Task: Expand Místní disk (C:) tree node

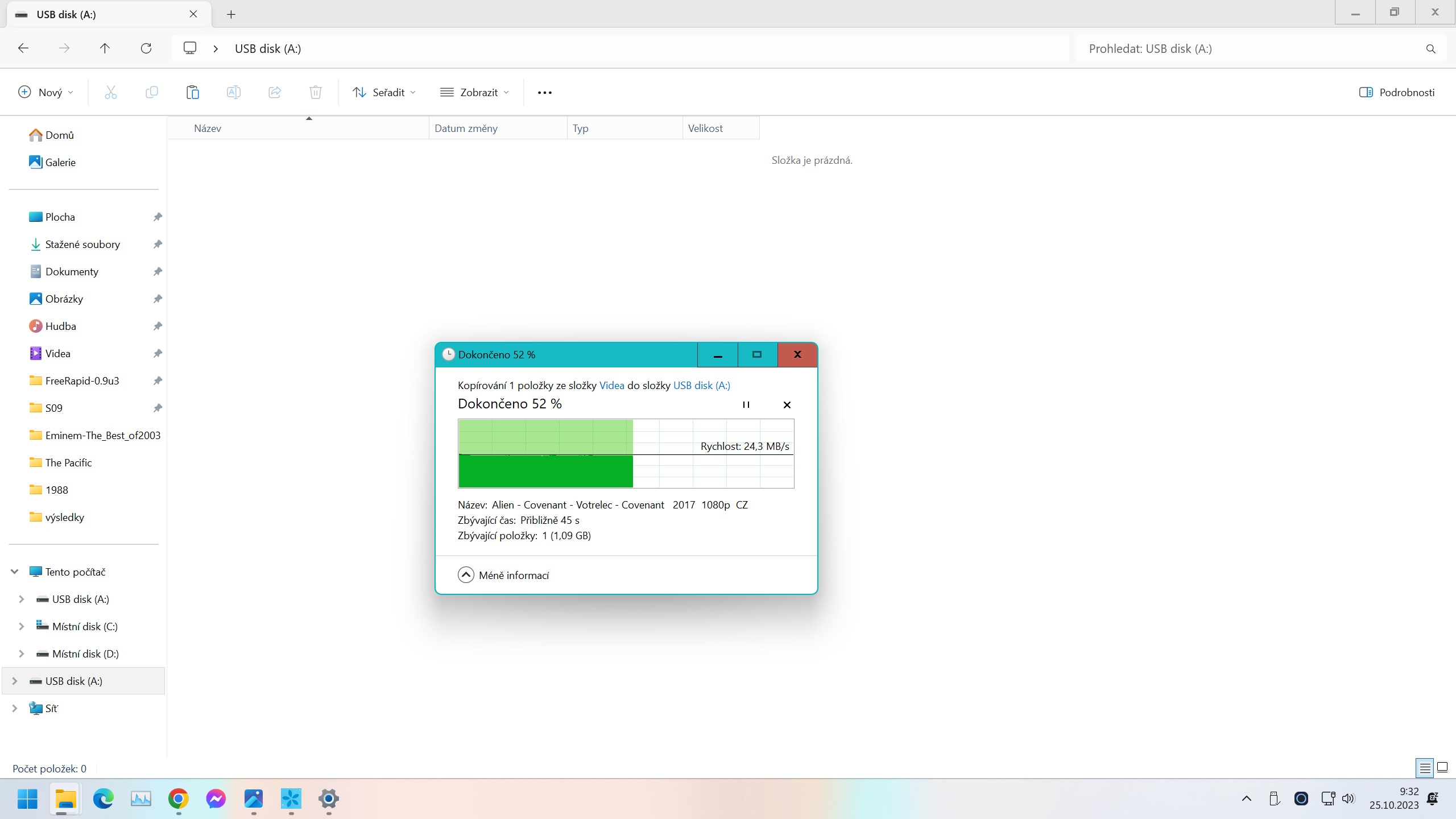Action: tap(21, 626)
